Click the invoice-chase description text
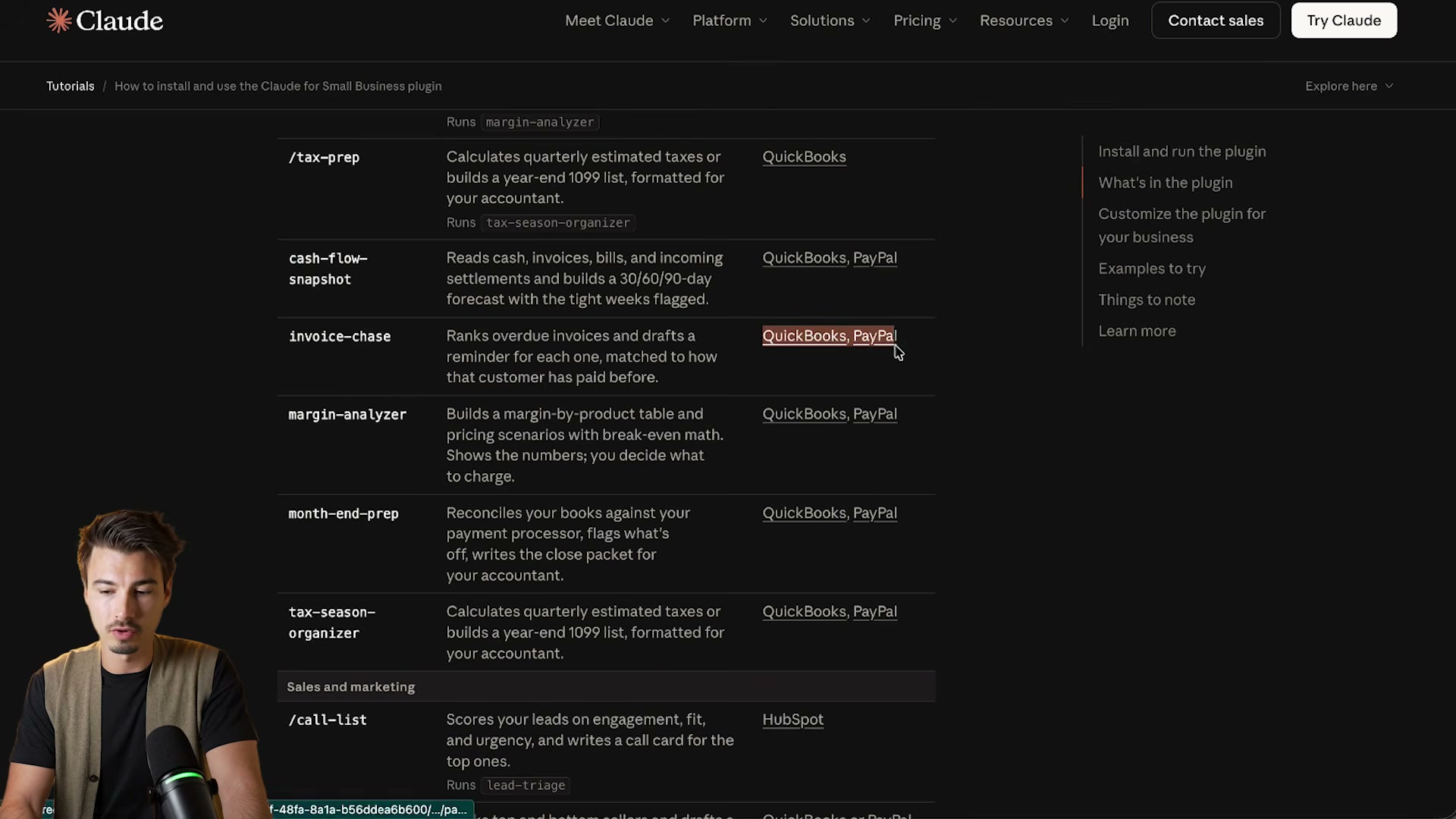 pyautogui.click(x=582, y=356)
